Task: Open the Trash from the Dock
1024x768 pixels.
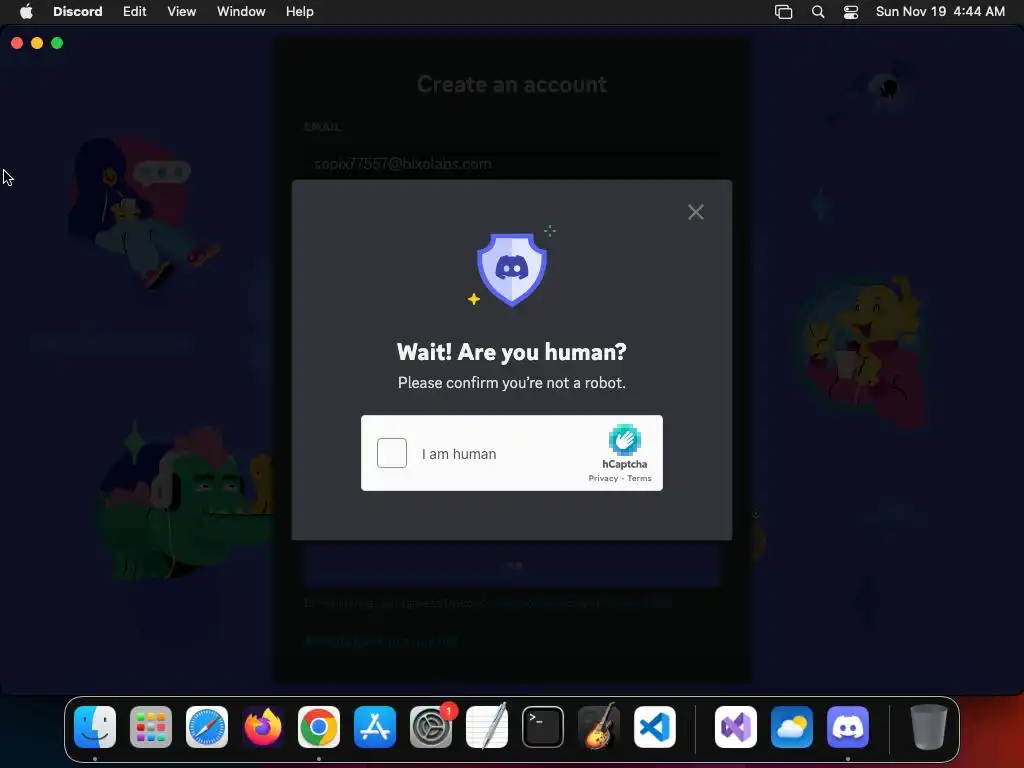Action: 929,727
